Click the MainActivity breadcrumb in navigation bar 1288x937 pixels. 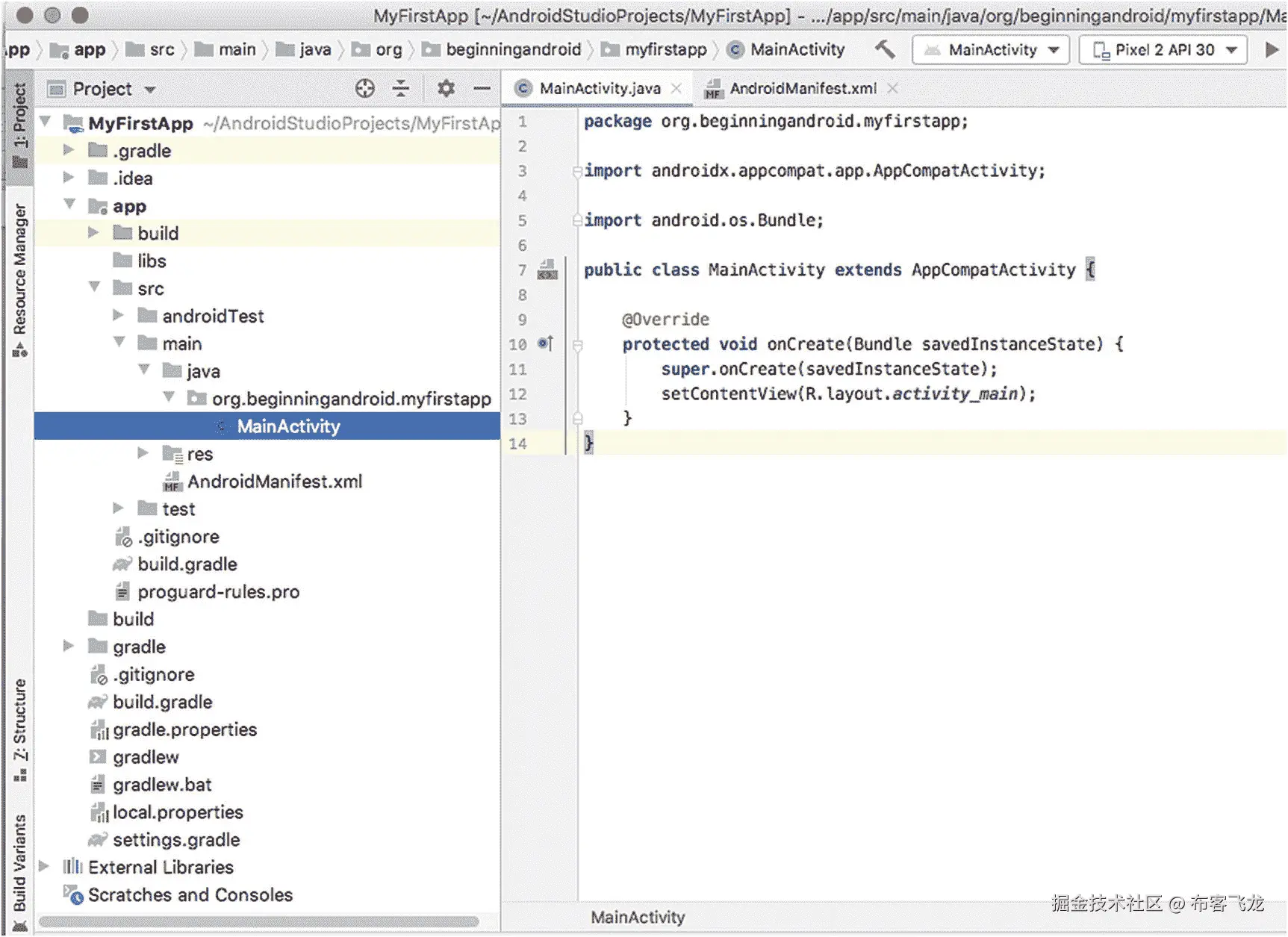786,50
